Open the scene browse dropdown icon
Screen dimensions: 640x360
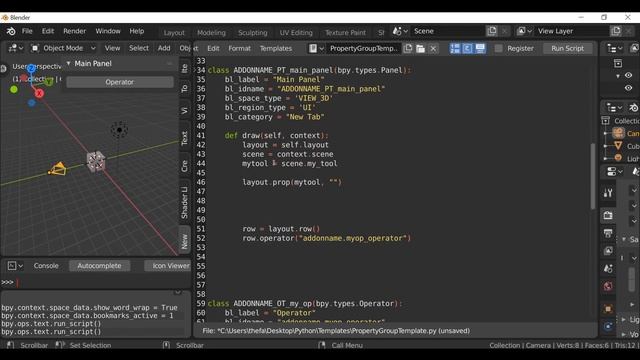point(400,31)
